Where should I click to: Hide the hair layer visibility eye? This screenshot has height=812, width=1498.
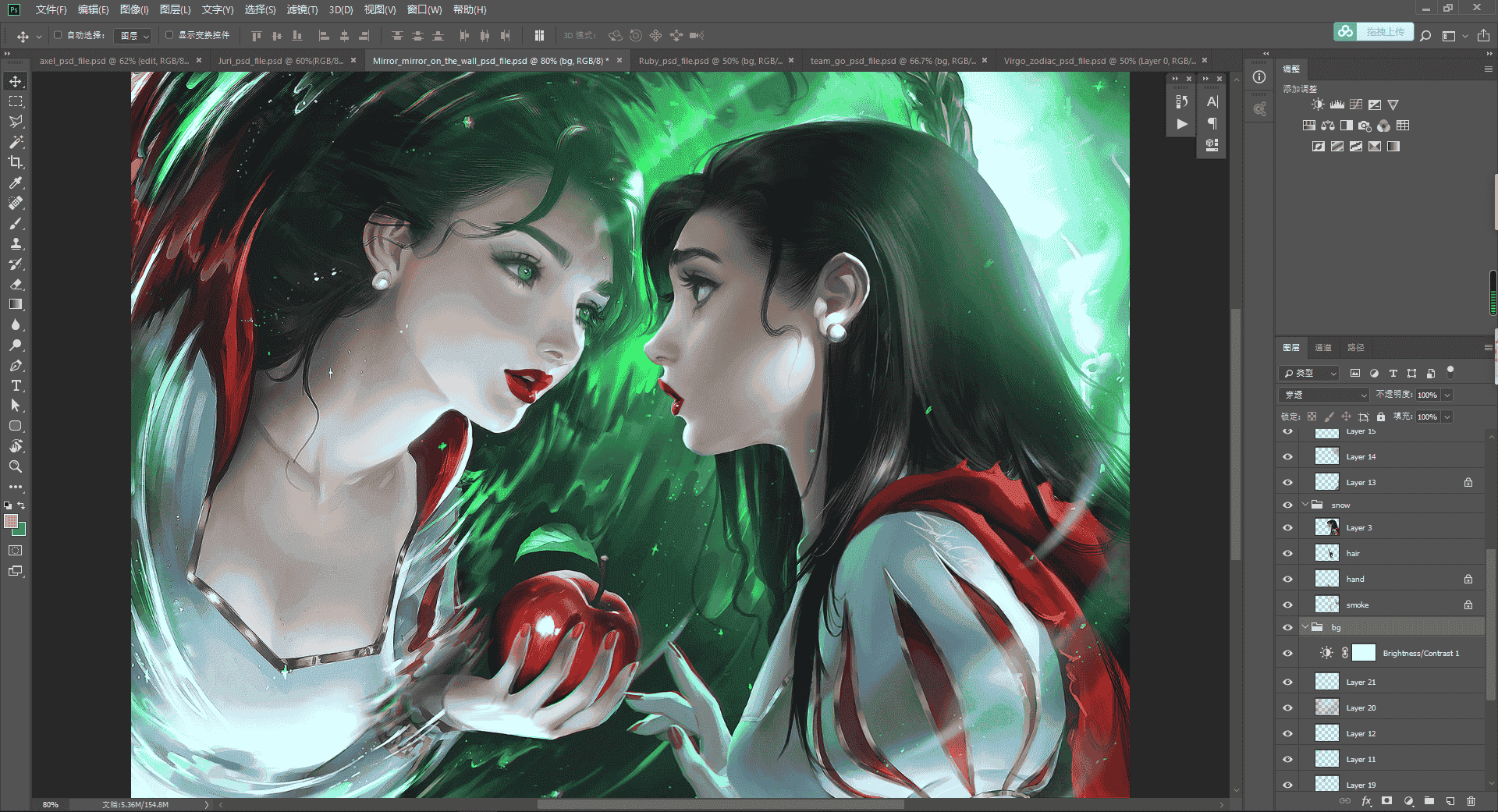pos(1287,554)
